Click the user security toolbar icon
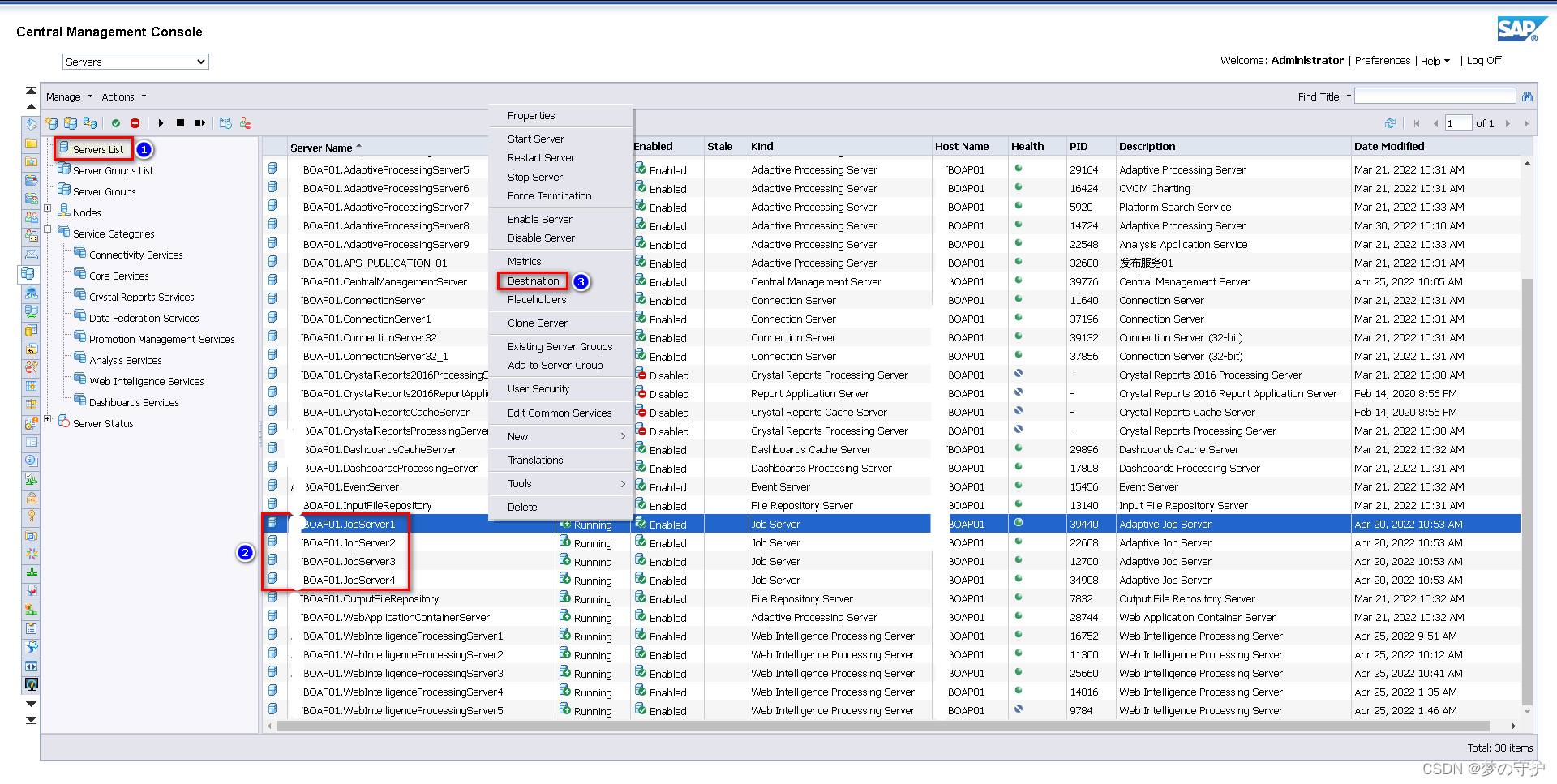The height and width of the screenshot is (784, 1557). pyautogui.click(x=245, y=123)
